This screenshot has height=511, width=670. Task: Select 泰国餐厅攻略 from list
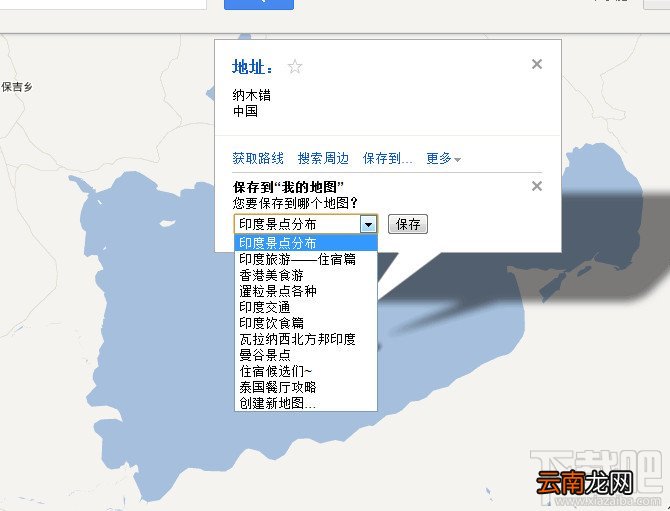point(306,387)
